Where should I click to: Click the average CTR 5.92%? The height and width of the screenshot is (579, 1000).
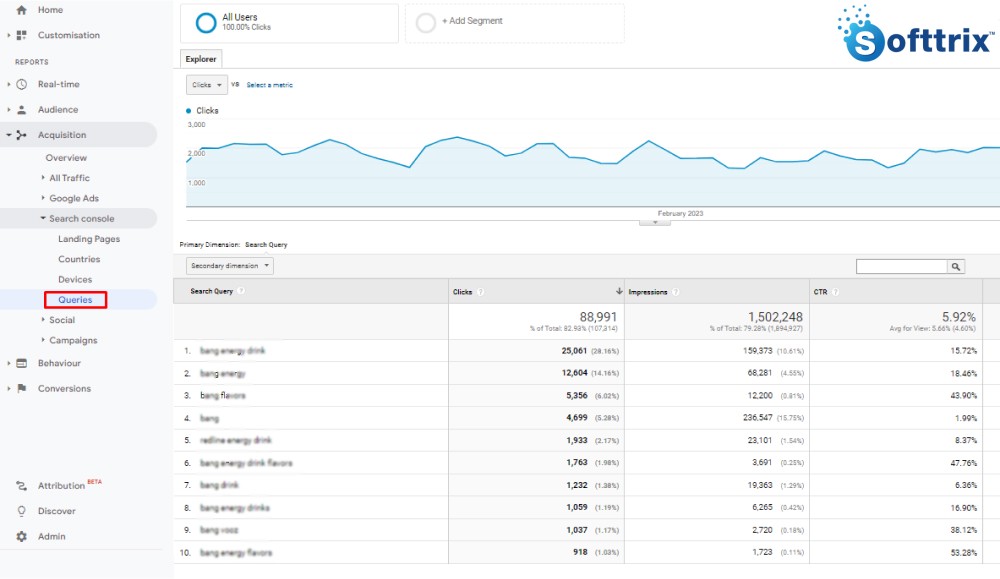pos(959,317)
